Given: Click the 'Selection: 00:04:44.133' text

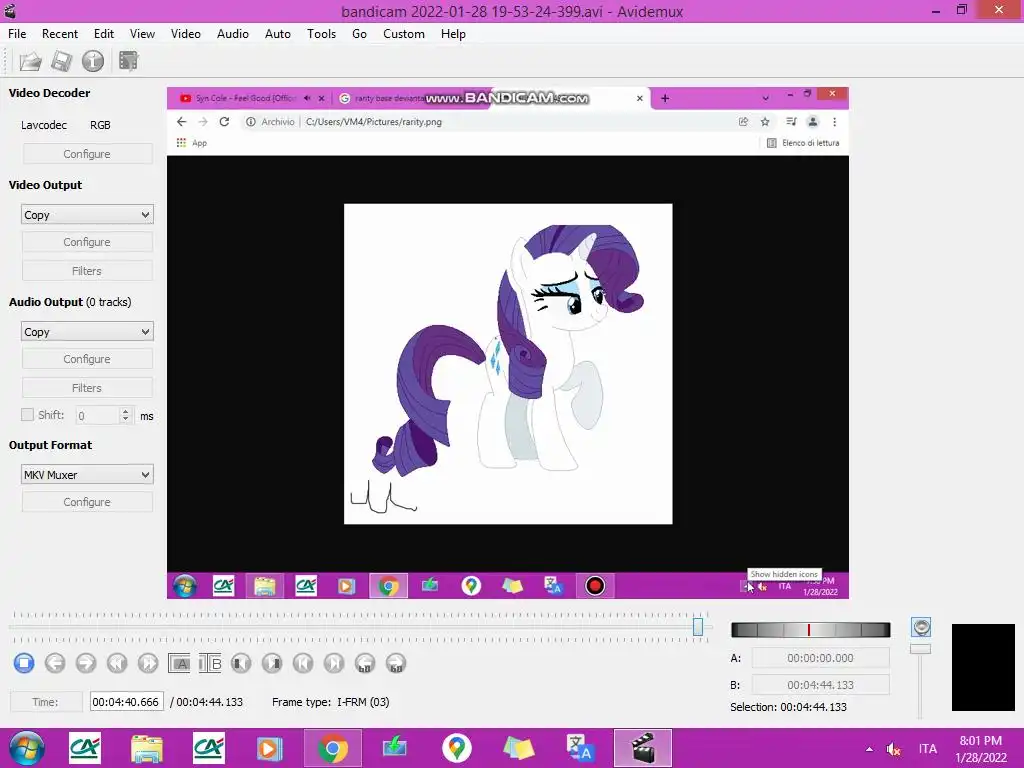Looking at the screenshot, I should [x=788, y=707].
